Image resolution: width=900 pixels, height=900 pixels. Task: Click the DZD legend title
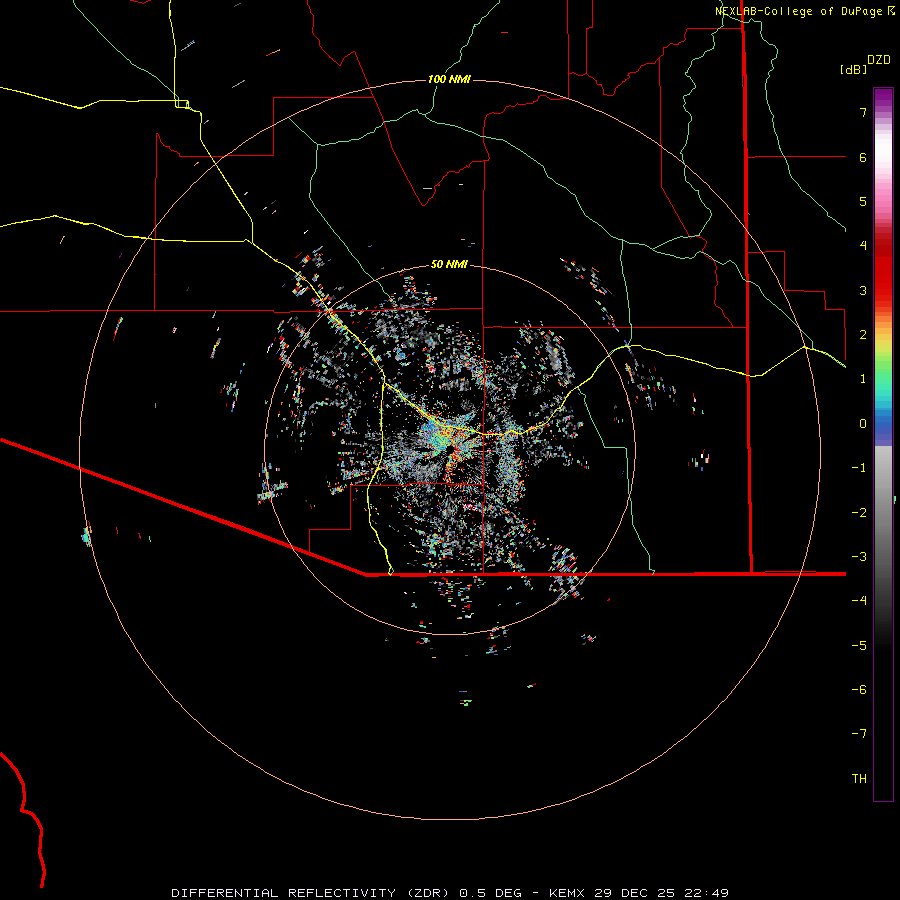click(x=879, y=60)
